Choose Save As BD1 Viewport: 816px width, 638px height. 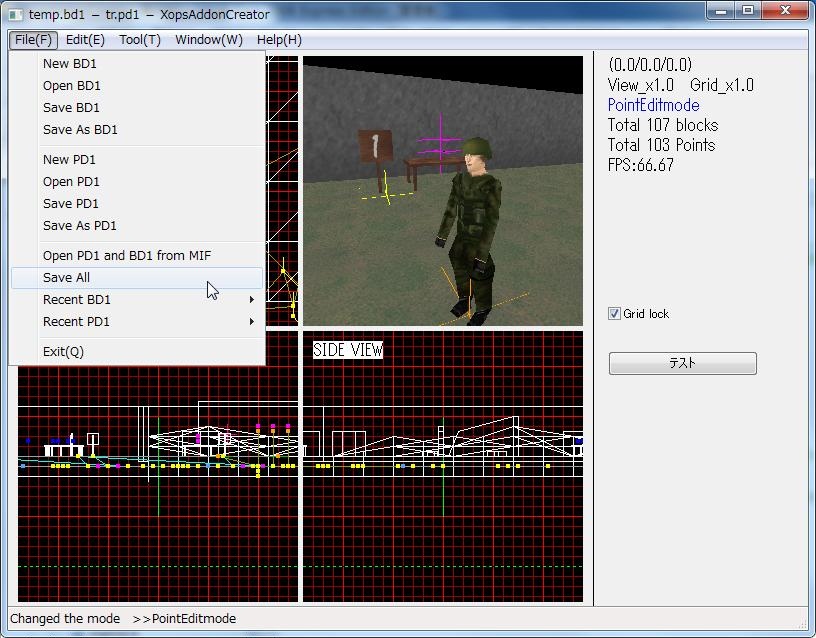point(137,130)
